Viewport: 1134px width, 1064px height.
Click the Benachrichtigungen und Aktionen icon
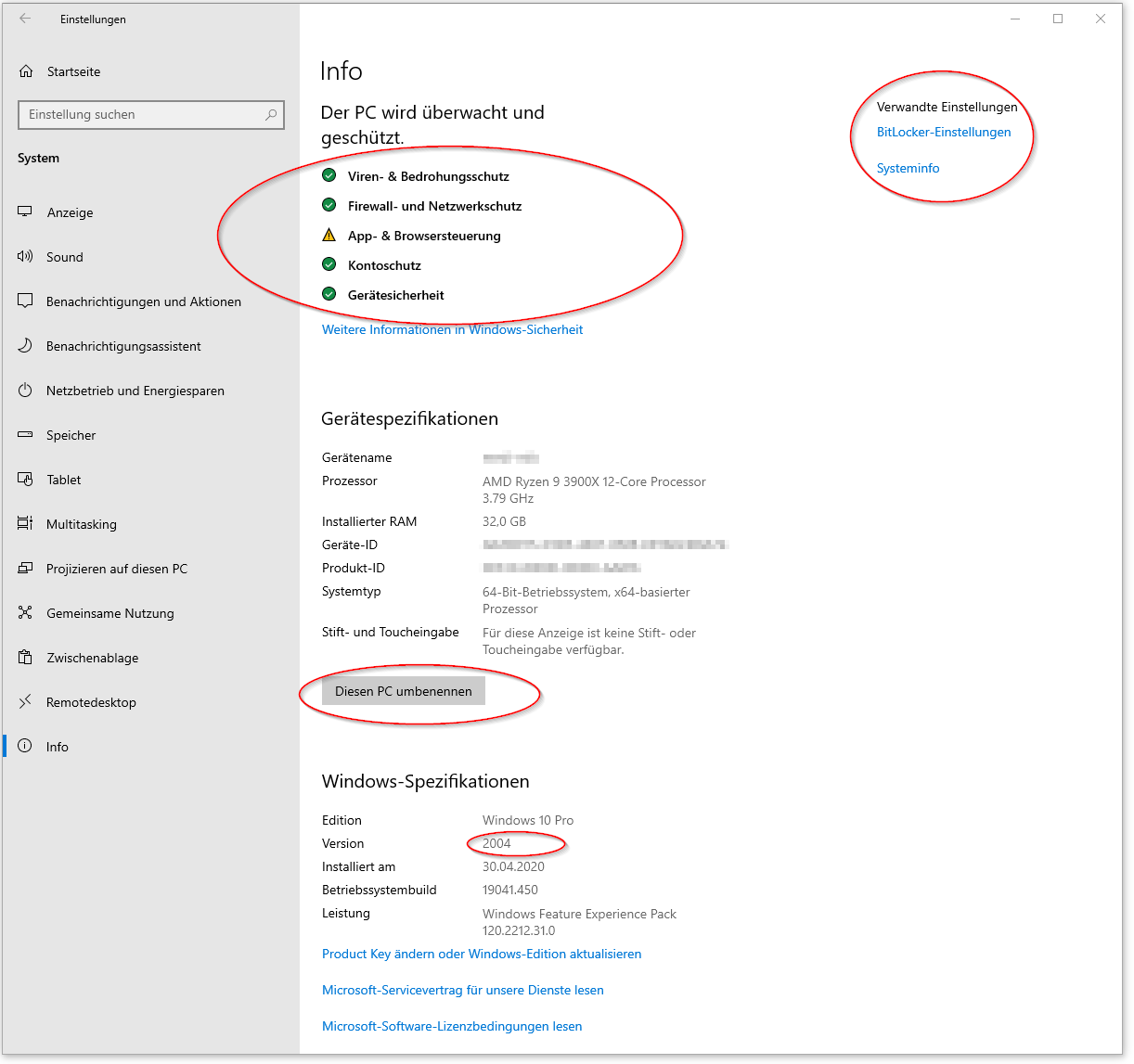click(25, 301)
